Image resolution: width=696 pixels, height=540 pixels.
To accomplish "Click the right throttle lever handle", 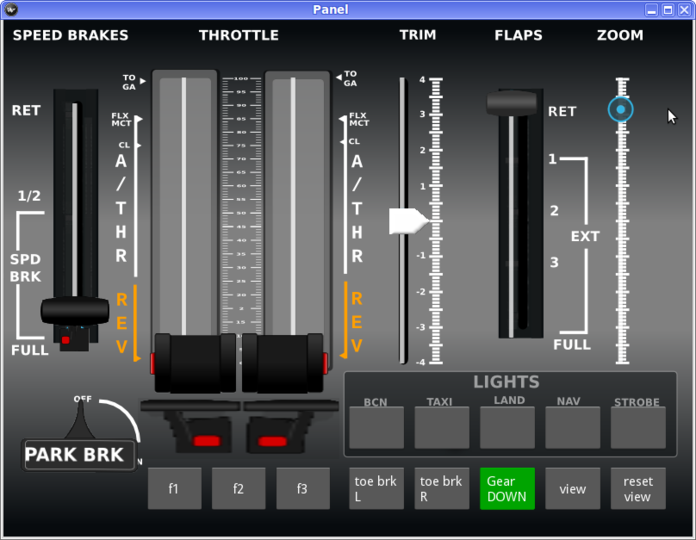I will (283, 361).
